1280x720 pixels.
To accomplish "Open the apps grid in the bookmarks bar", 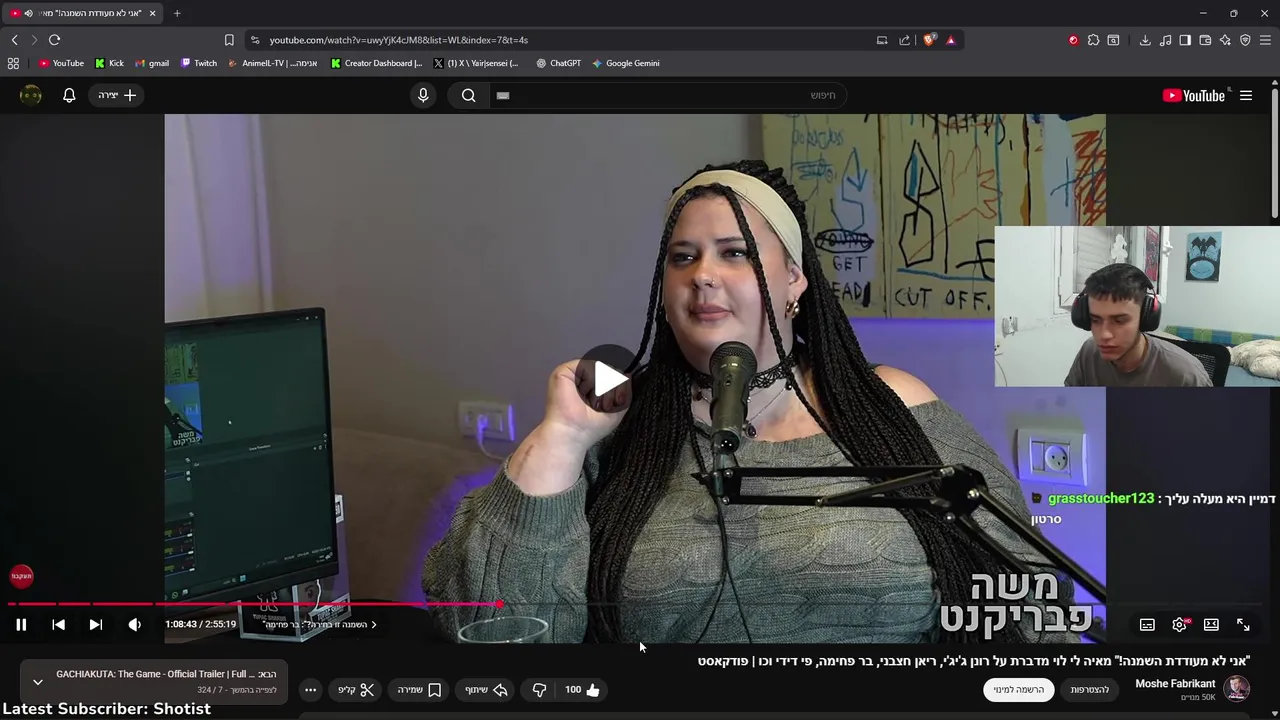I will click(13, 63).
